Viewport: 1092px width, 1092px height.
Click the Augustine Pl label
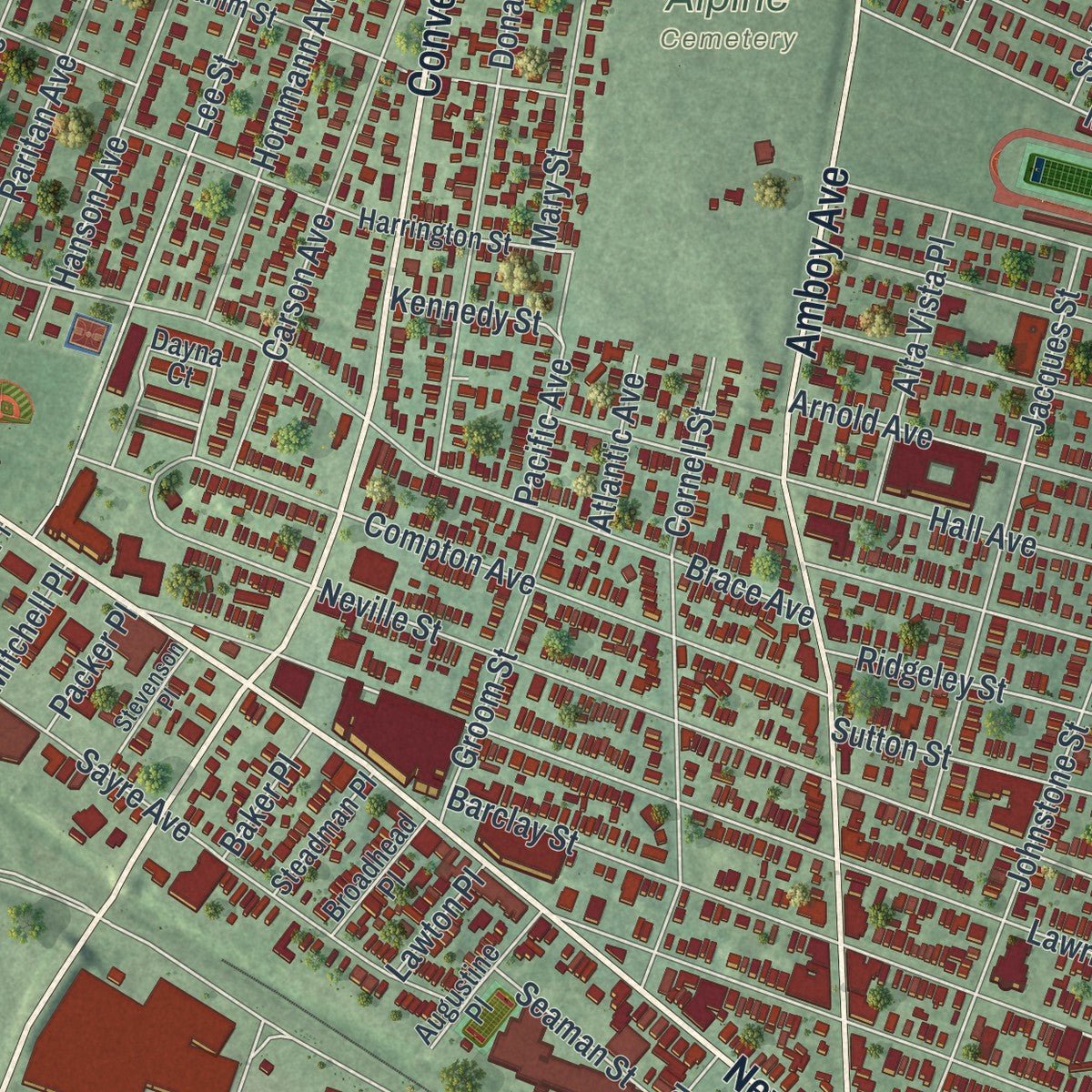[459, 995]
